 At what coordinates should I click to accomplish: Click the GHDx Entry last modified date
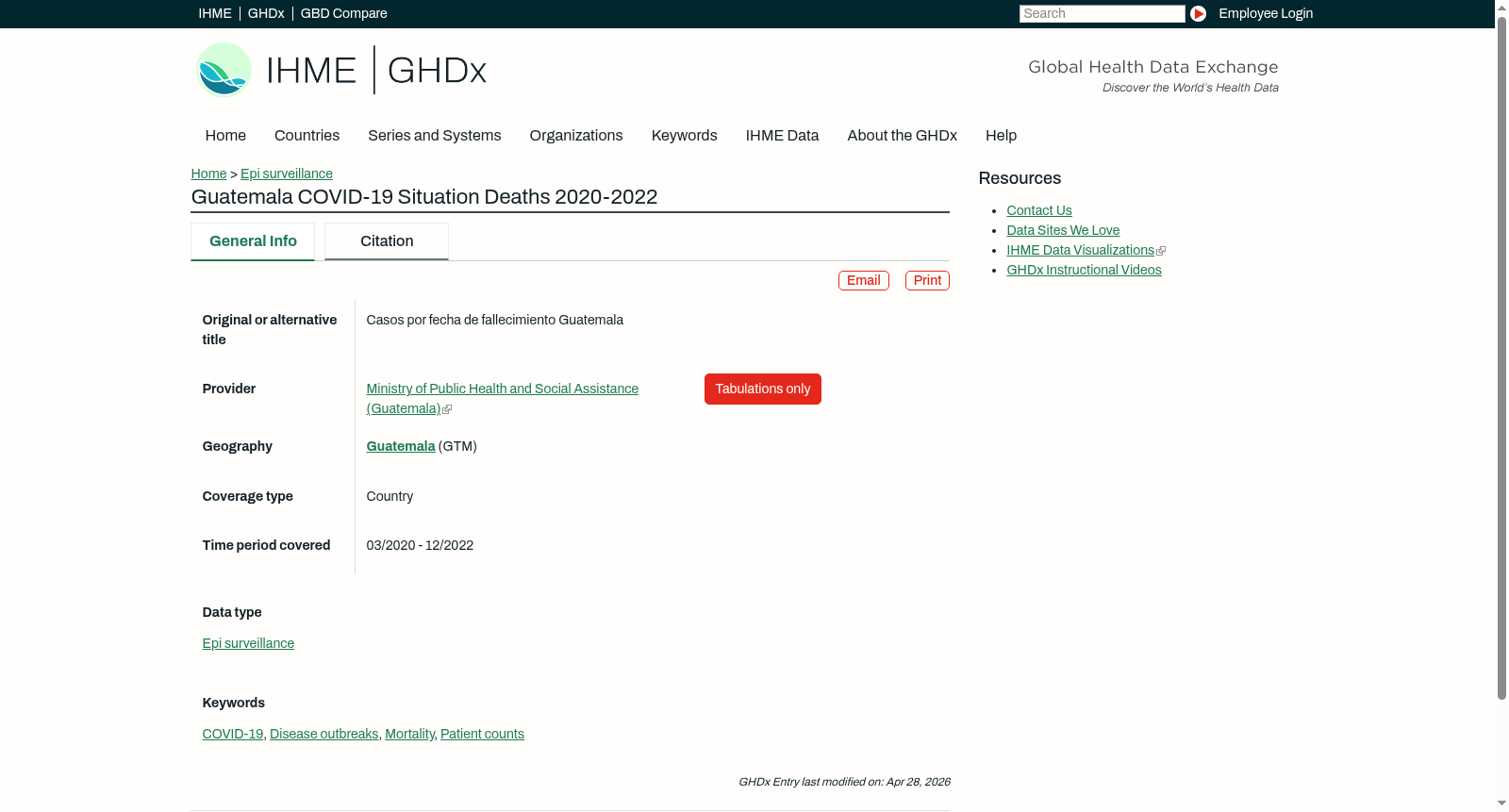844,782
